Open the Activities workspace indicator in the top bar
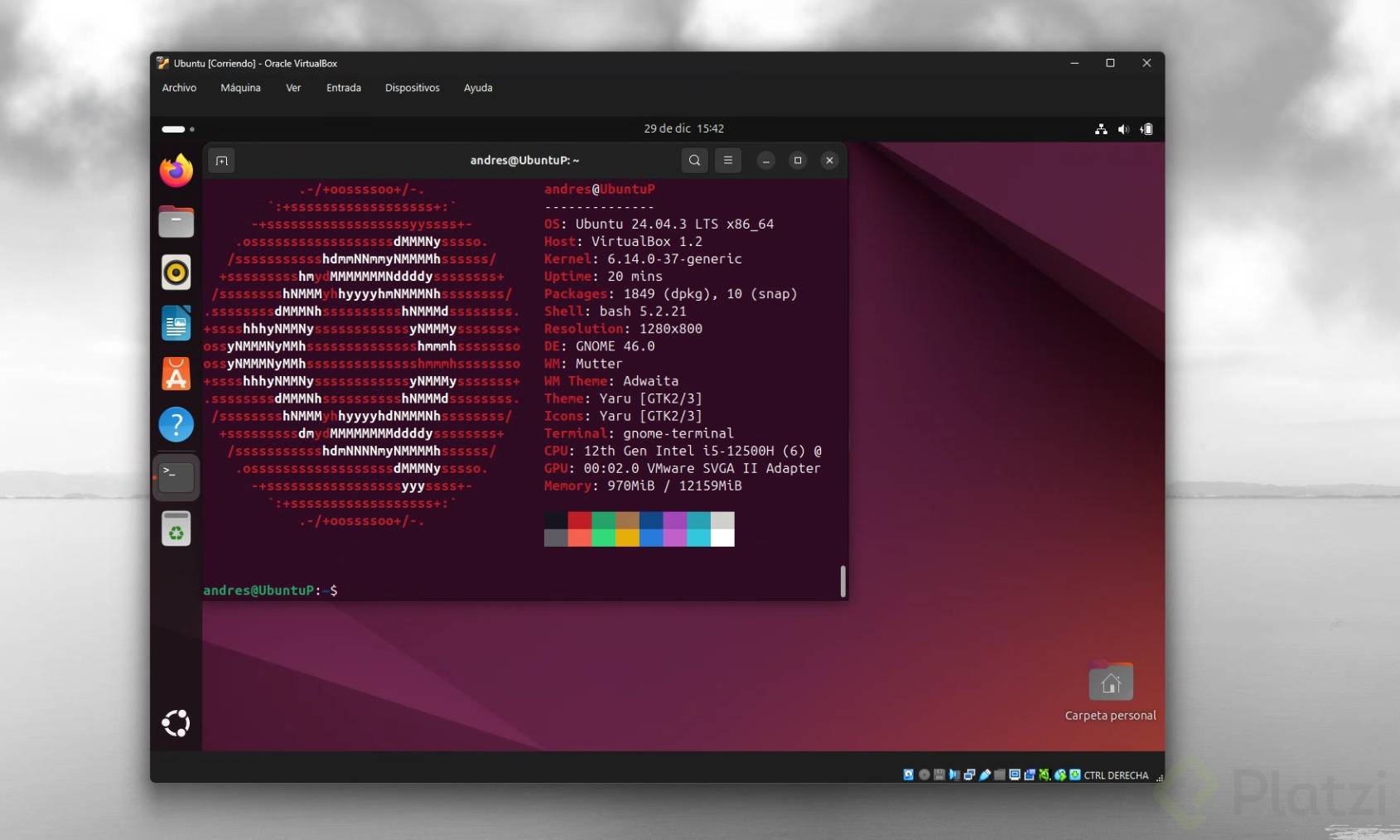Screen dimensions: 1400x840 pyautogui.click(x=178, y=129)
